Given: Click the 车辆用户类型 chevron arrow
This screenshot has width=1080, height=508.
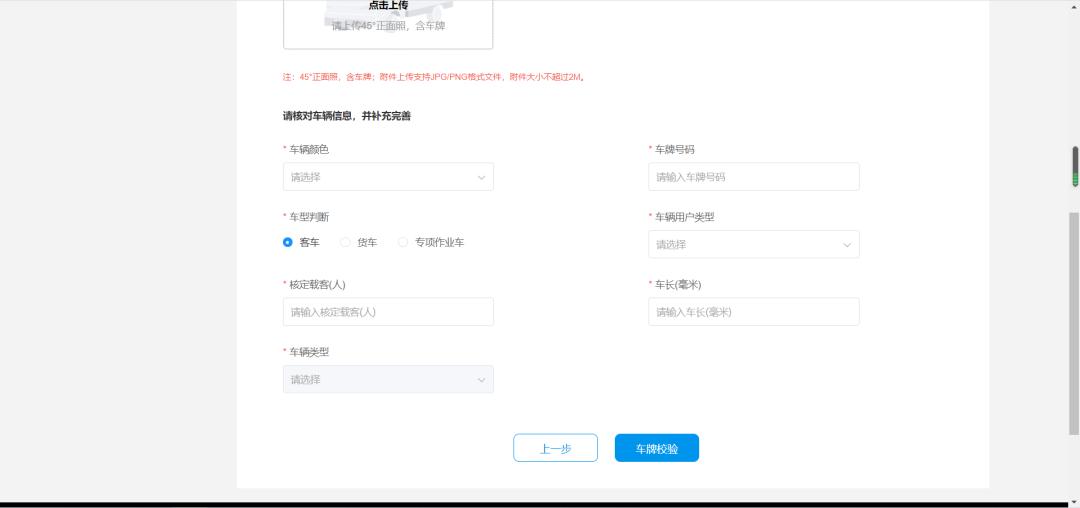Looking at the screenshot, I should click(847, 245).
